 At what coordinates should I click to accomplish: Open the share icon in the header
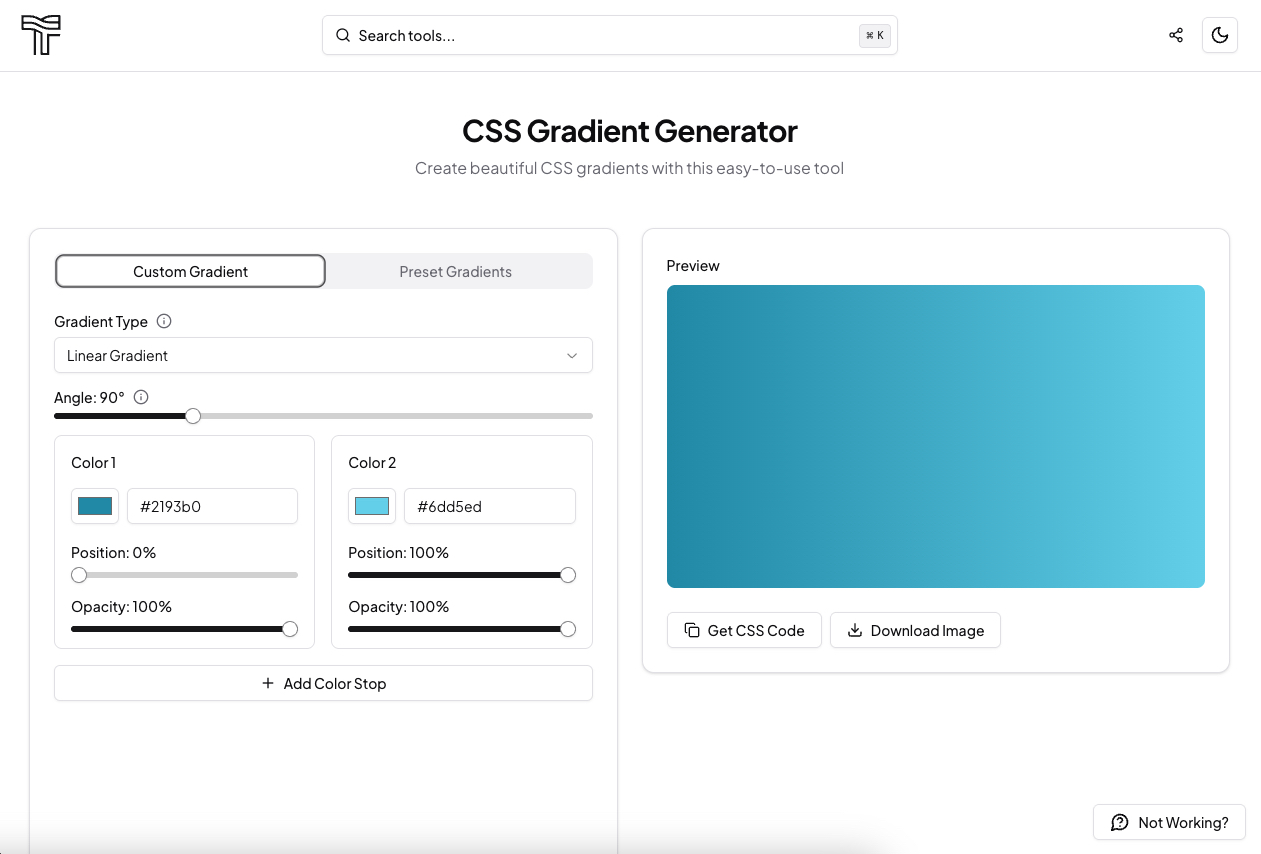pos(1176,34)
